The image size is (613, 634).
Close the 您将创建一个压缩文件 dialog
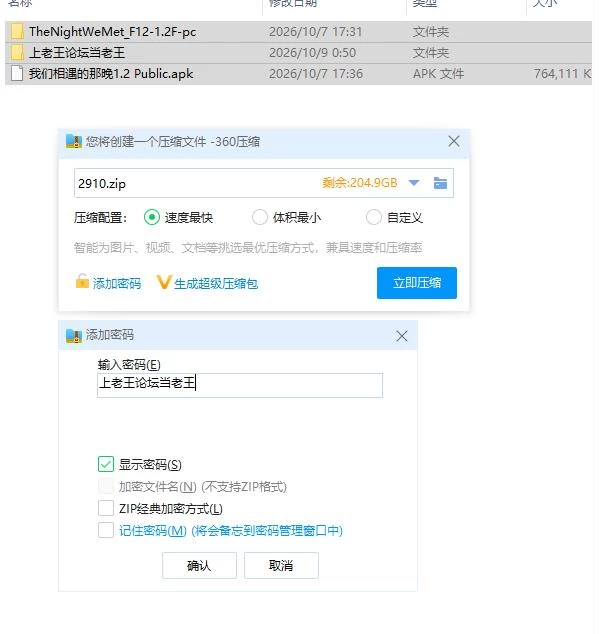pos(454,142)
